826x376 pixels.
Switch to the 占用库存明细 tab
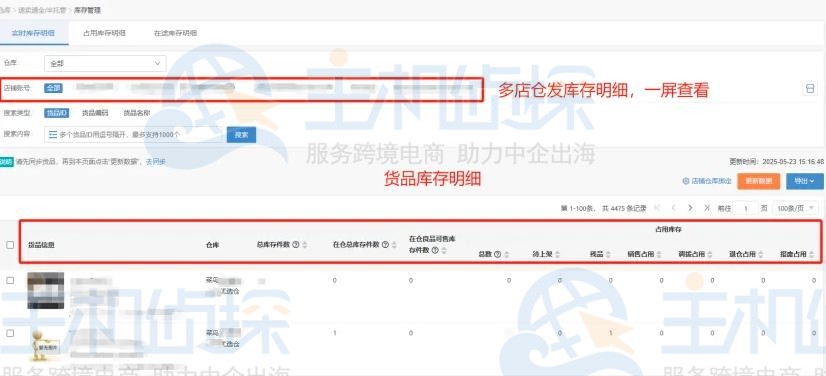pos(104,33)
